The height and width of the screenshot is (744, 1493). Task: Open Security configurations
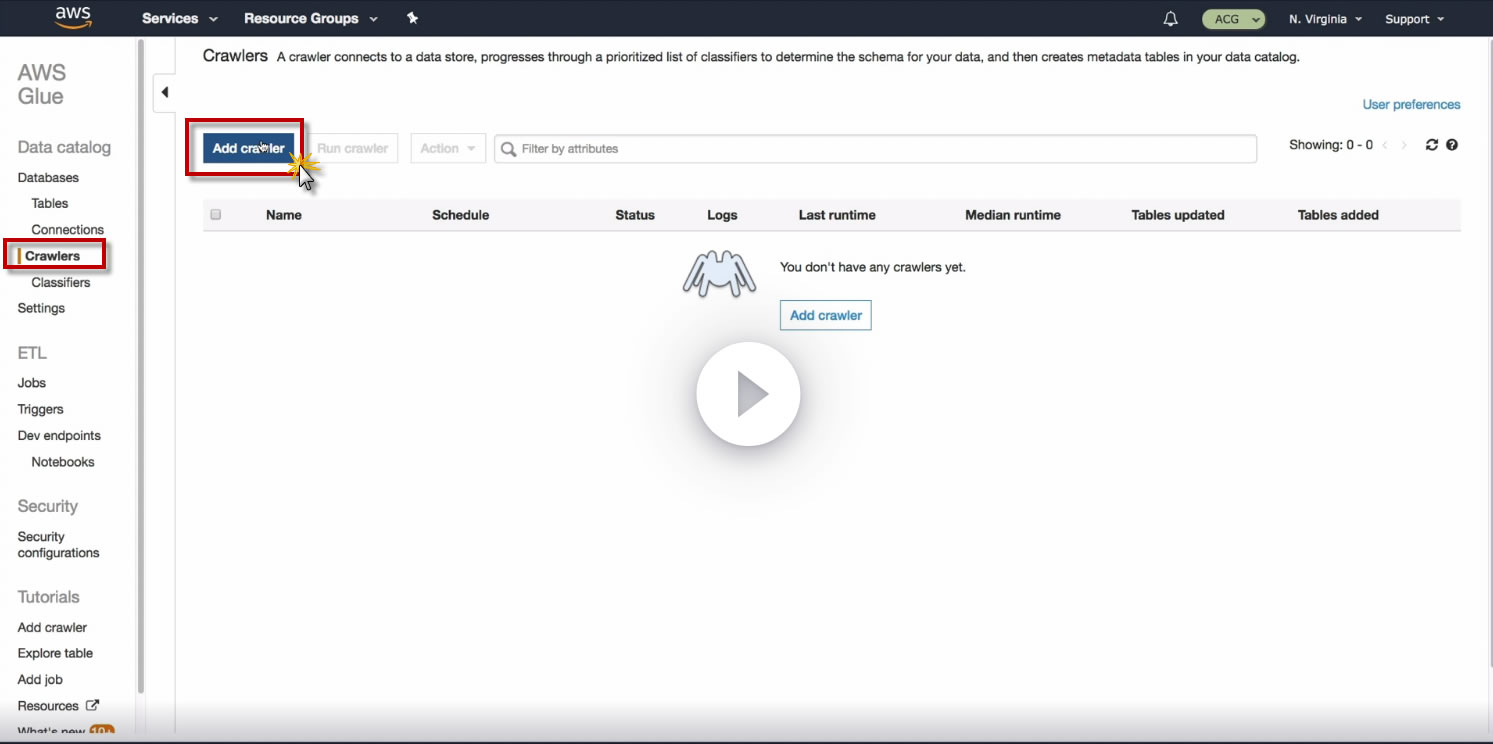[x=58, y=545]
